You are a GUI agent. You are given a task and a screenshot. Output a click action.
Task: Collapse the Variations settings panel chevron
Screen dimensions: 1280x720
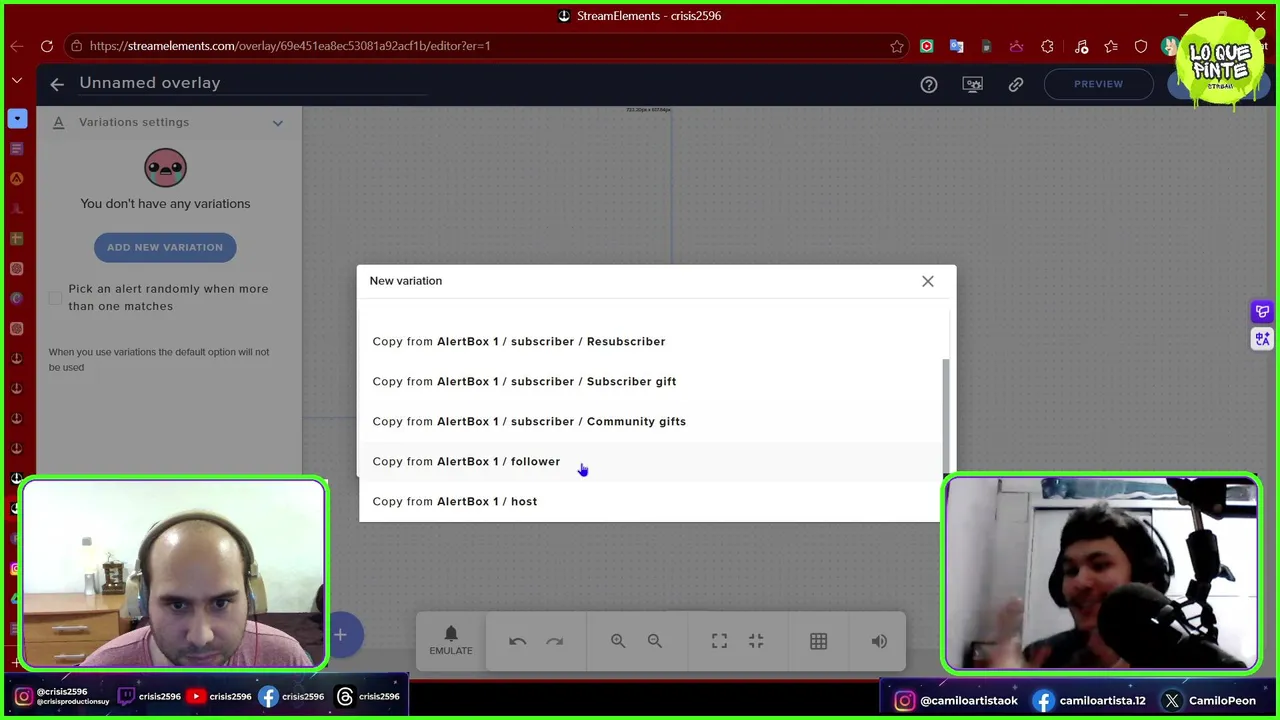click(x=278, y=123)
